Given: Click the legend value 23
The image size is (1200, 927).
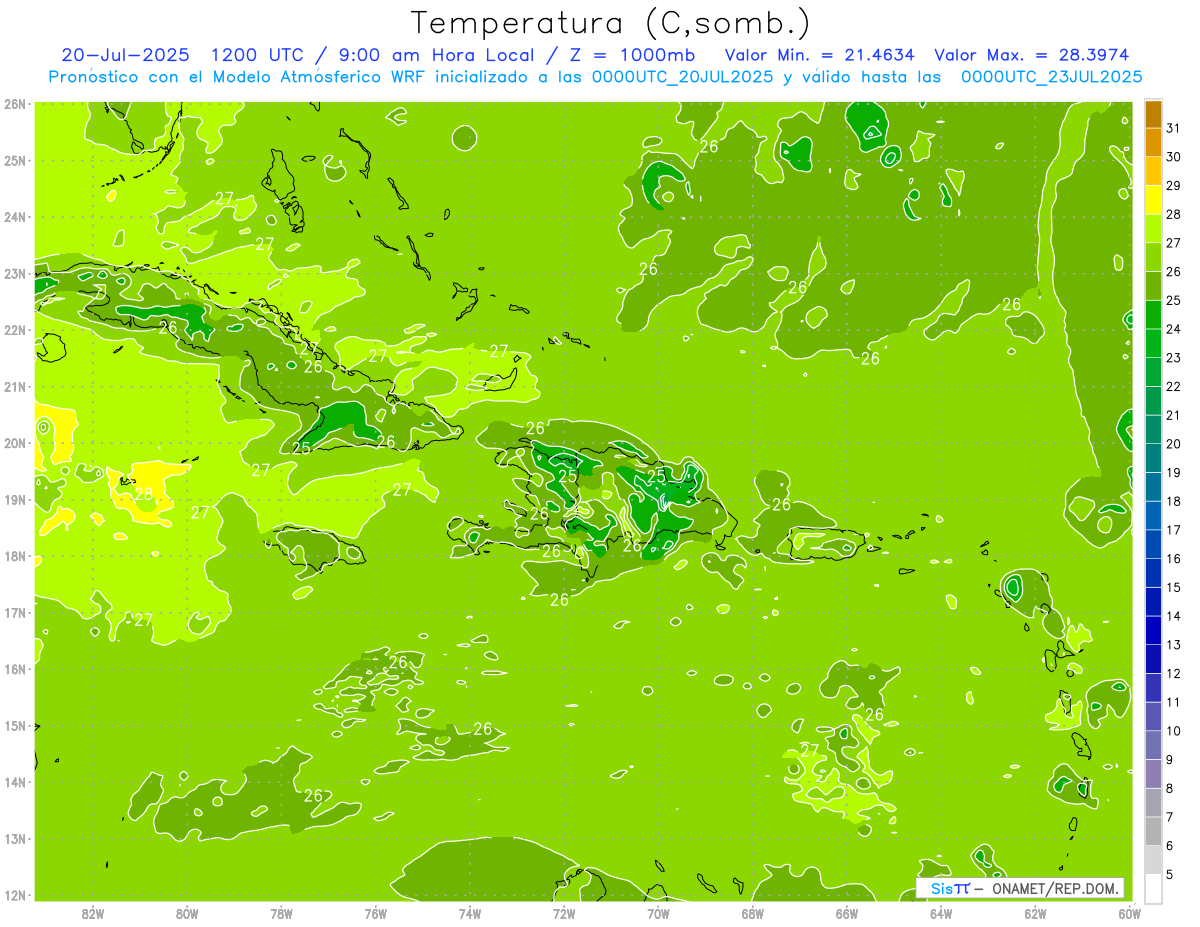Looking at the screenshot, I should (1173, 357).
